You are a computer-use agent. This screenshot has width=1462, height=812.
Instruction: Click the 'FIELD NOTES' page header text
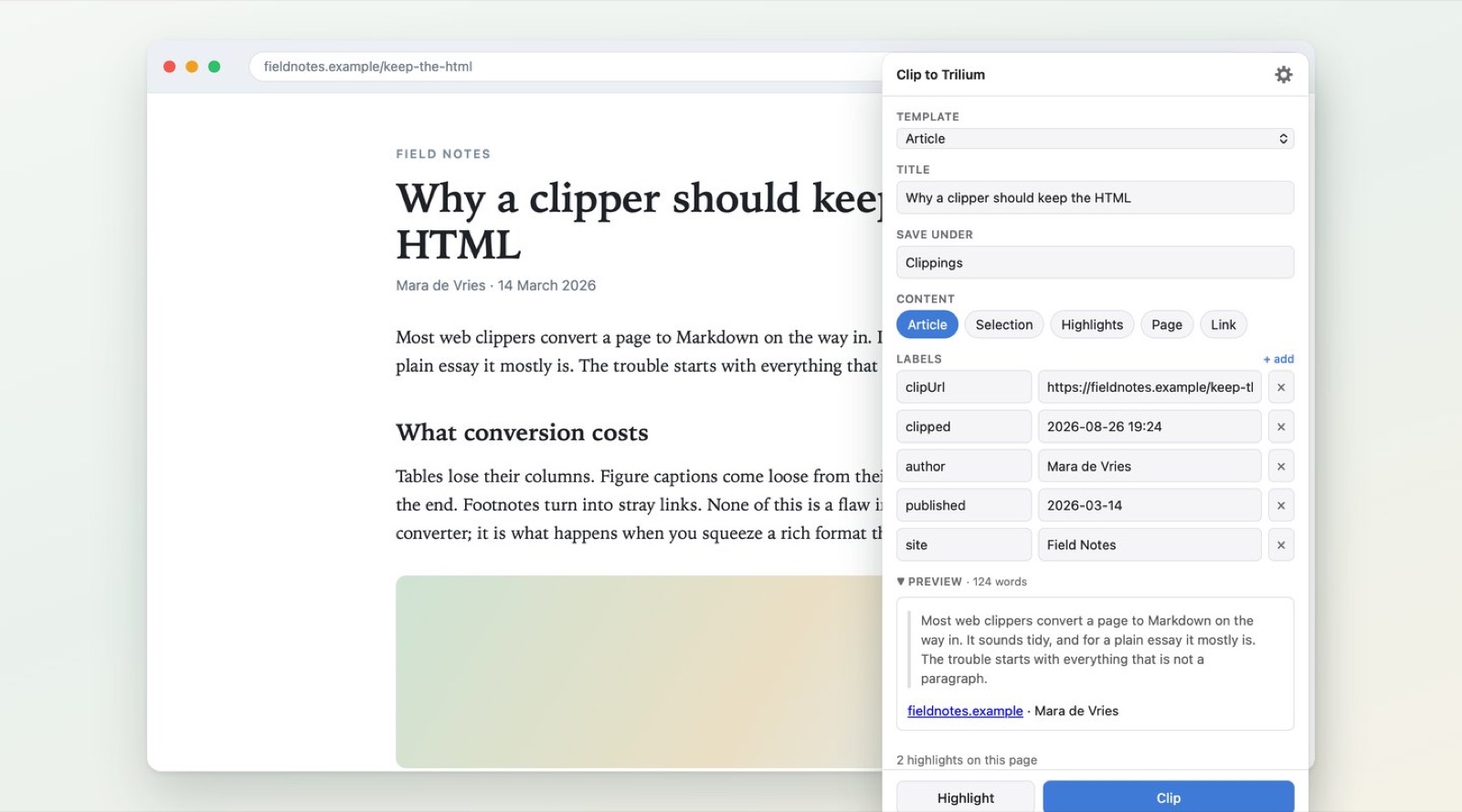443,154
